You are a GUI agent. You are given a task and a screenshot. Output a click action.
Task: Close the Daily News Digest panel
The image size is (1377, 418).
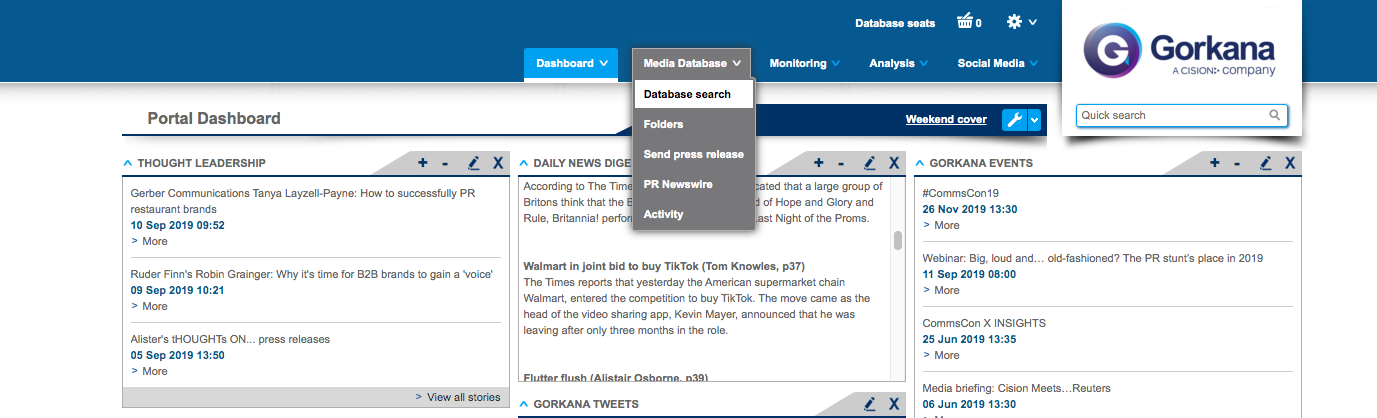pyautogui.click(x=894, y=163)
